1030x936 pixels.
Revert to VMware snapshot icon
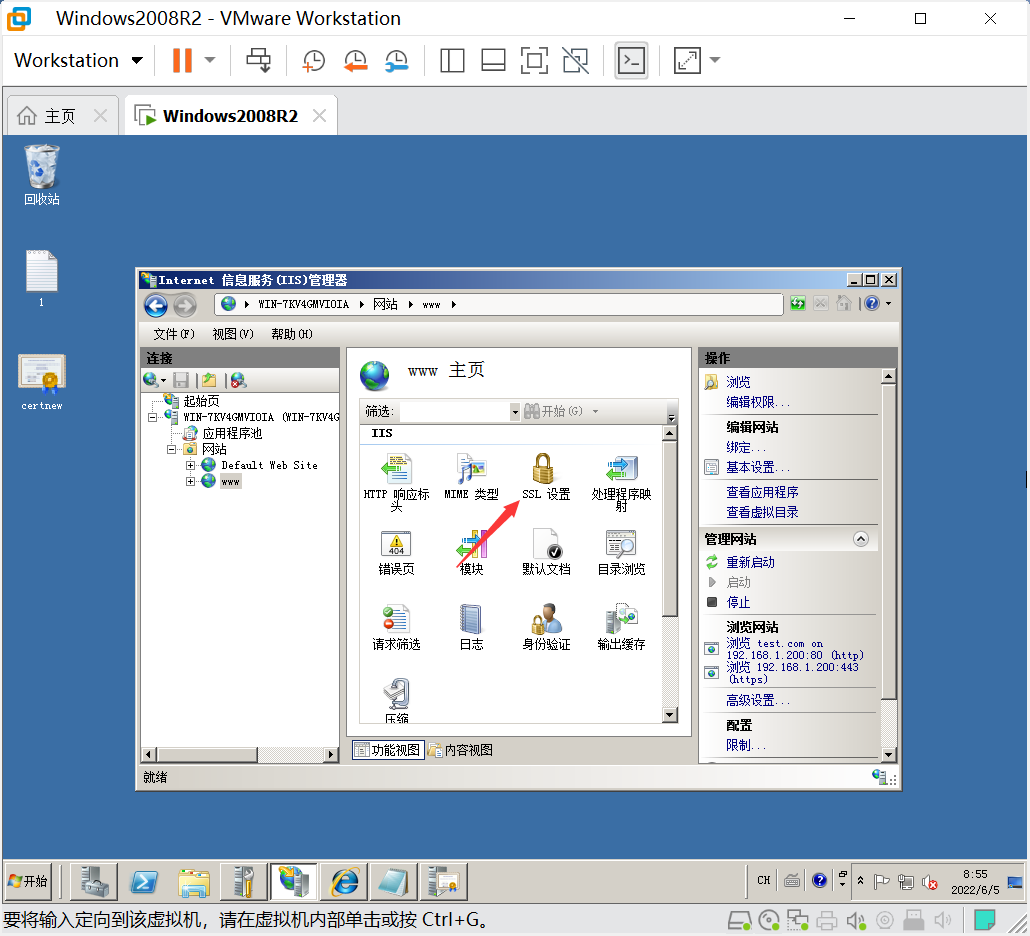point(355,60)
